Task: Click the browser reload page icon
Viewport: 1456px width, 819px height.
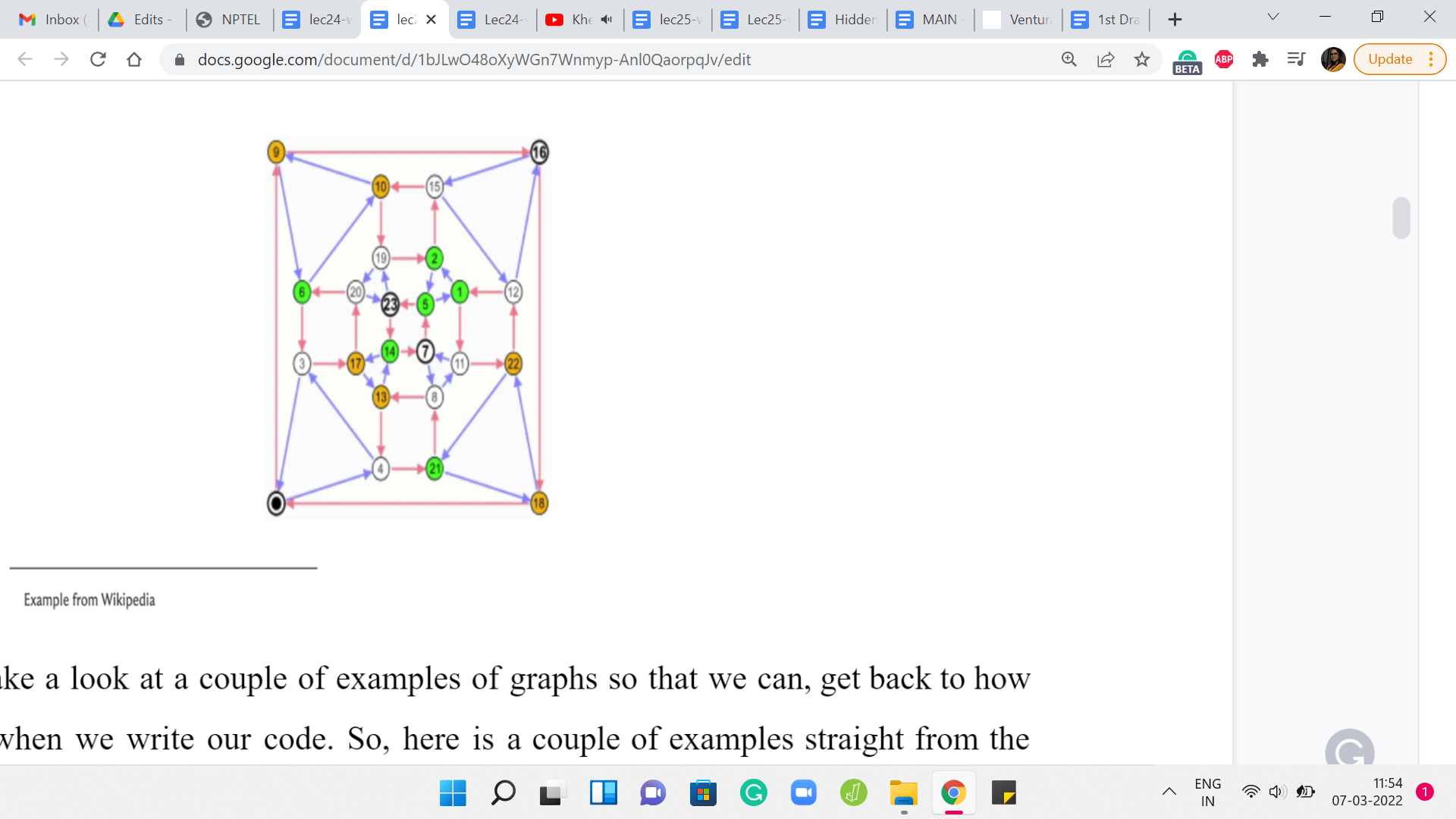Action: click(98, 59)
